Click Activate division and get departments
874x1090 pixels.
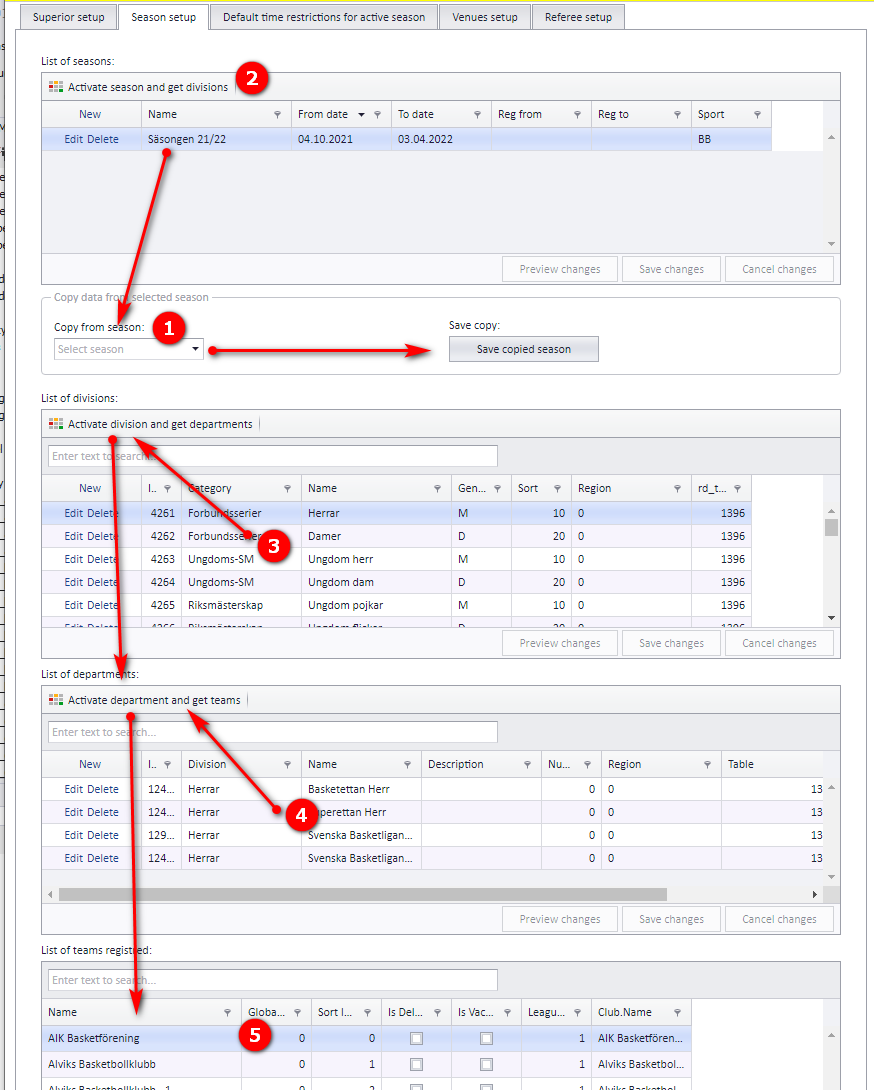151,424
